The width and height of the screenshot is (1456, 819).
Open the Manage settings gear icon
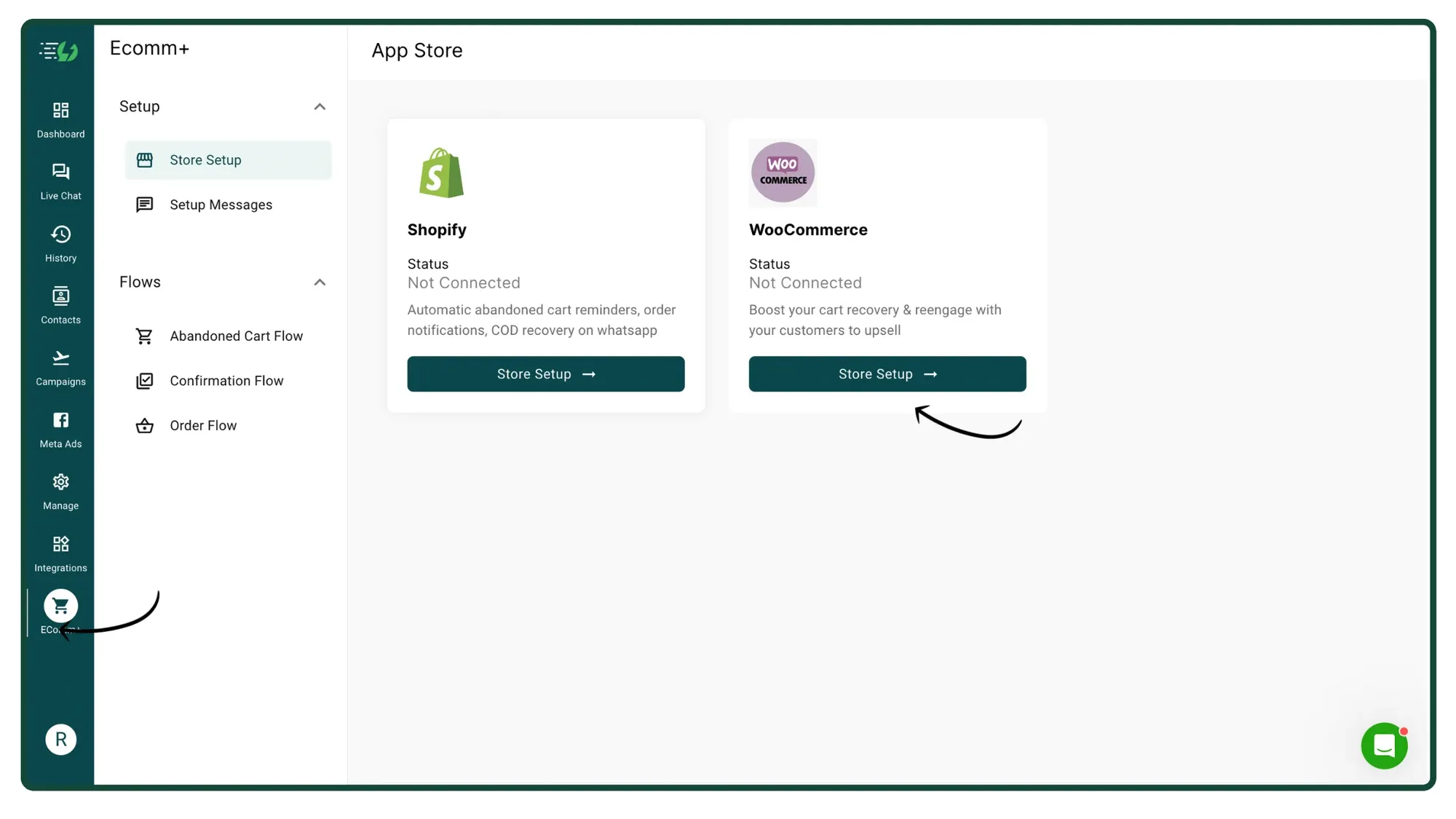[x=60, y=490]
